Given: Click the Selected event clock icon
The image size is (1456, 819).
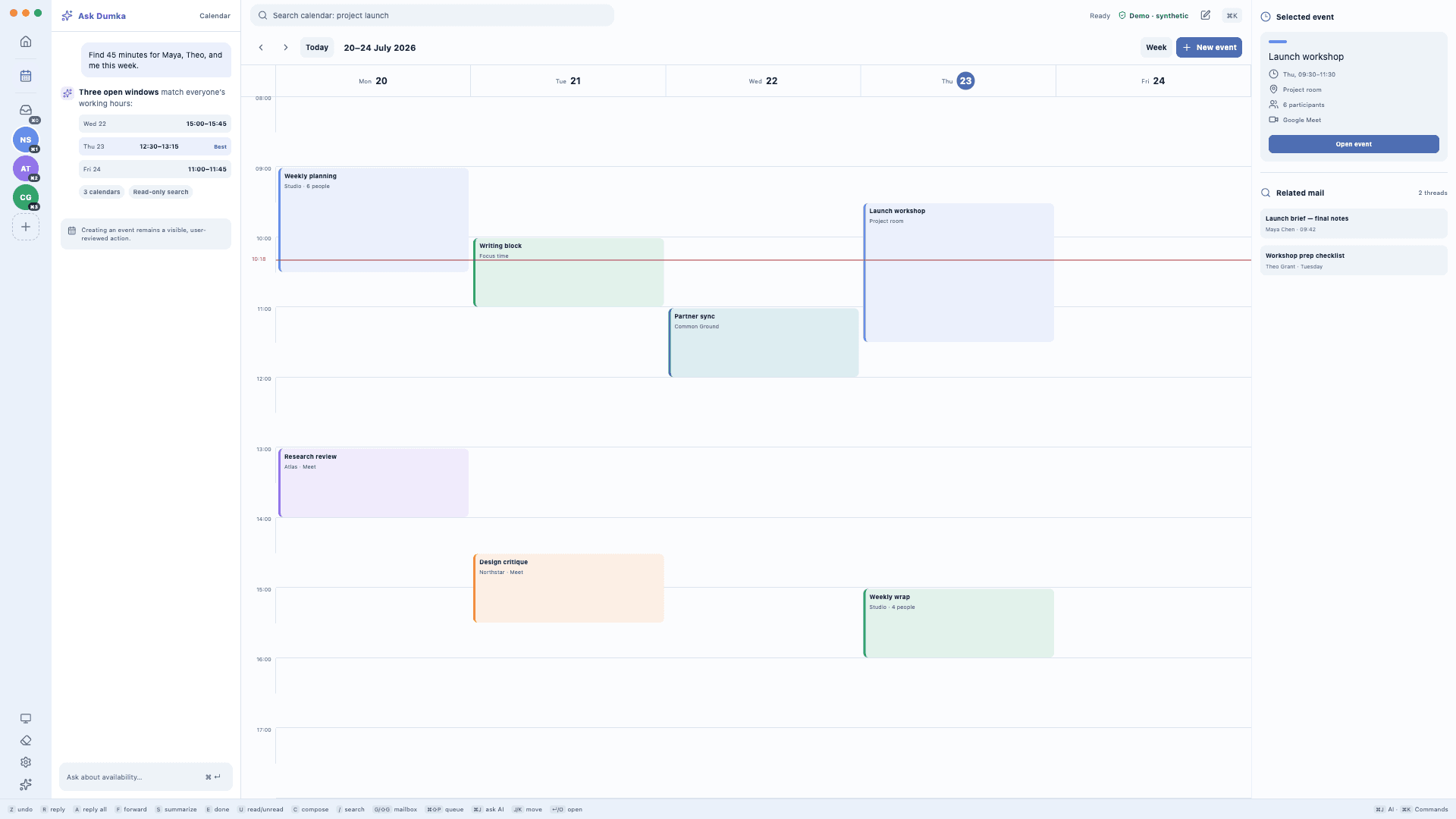Looking at the screenshot, I should point(1266,17).
